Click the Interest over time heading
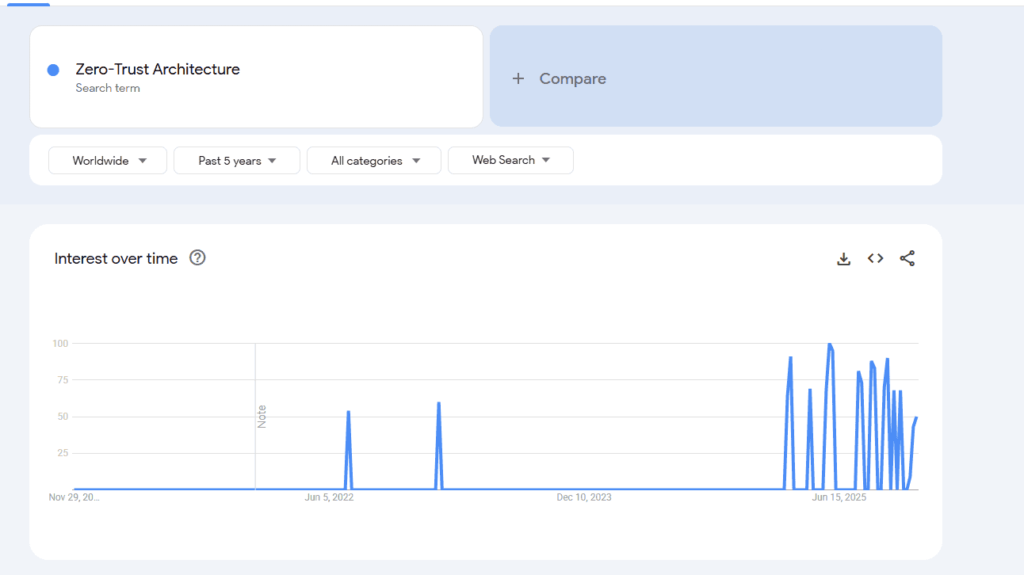 116,258
